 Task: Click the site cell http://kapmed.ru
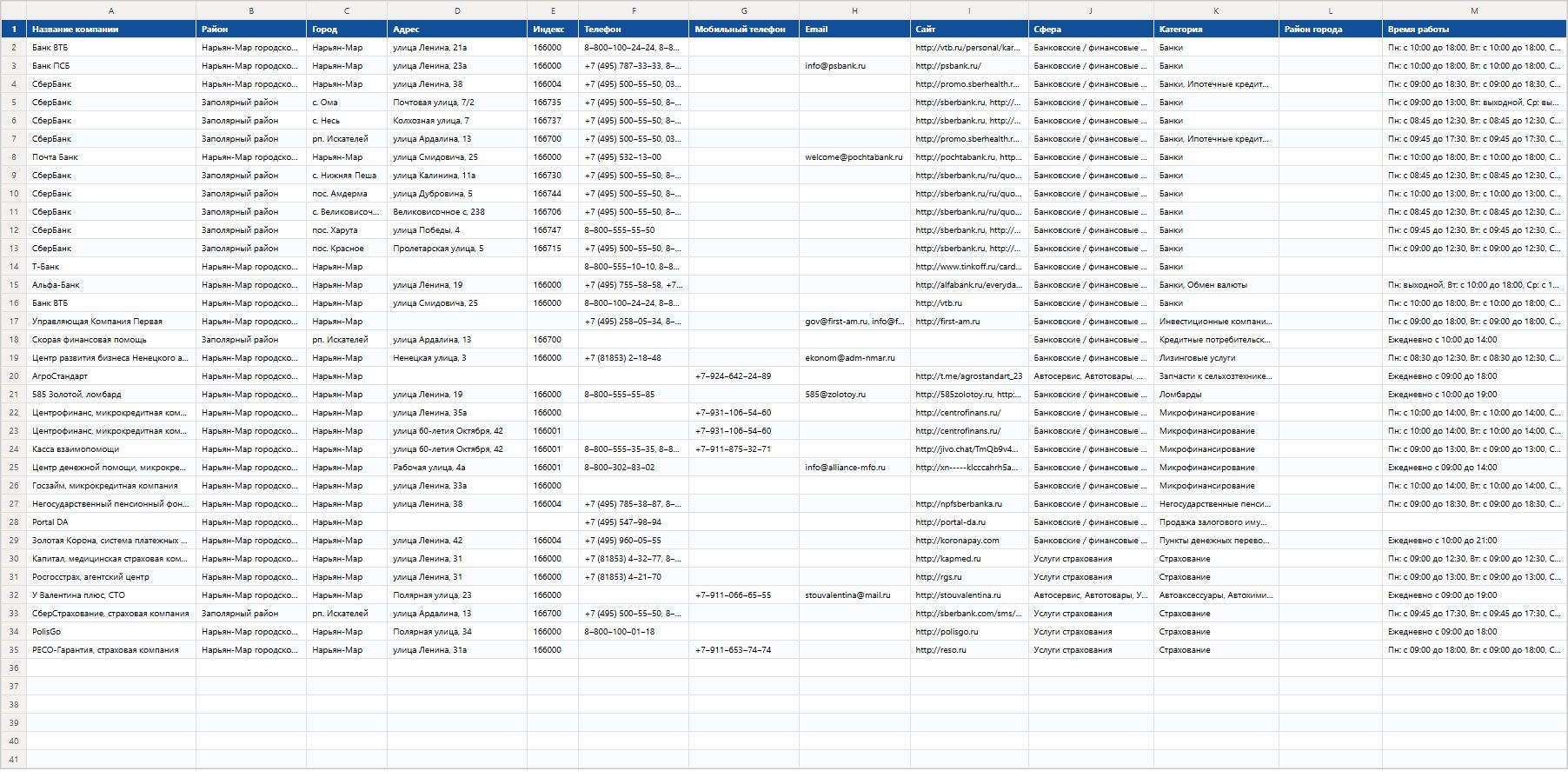[x=970, y=559]
